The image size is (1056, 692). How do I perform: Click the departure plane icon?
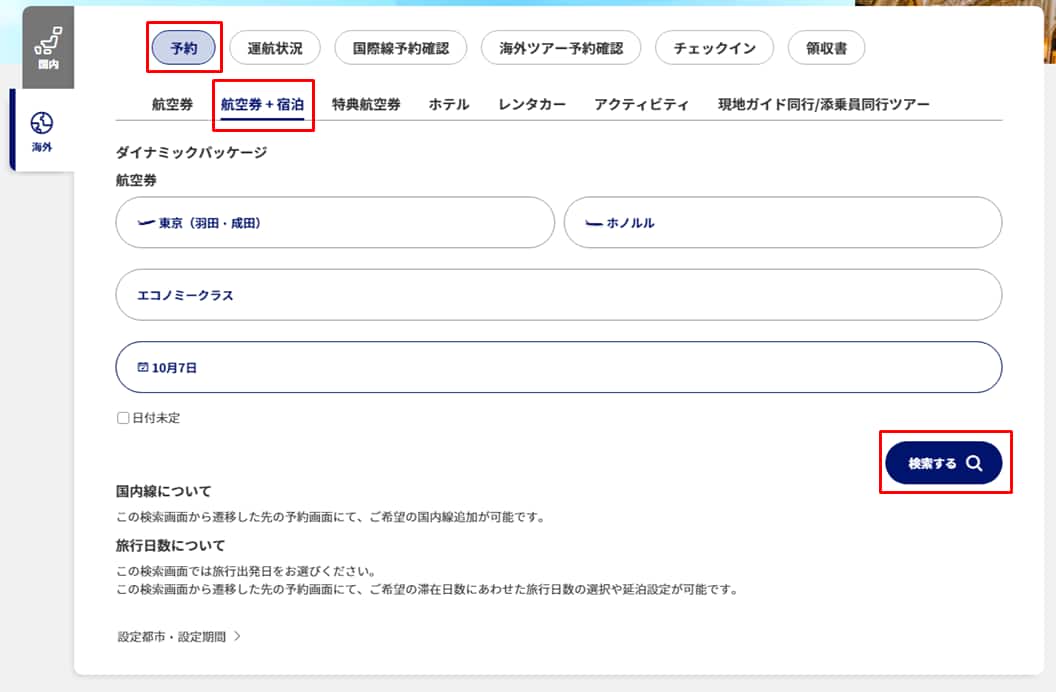click(147, 223)
